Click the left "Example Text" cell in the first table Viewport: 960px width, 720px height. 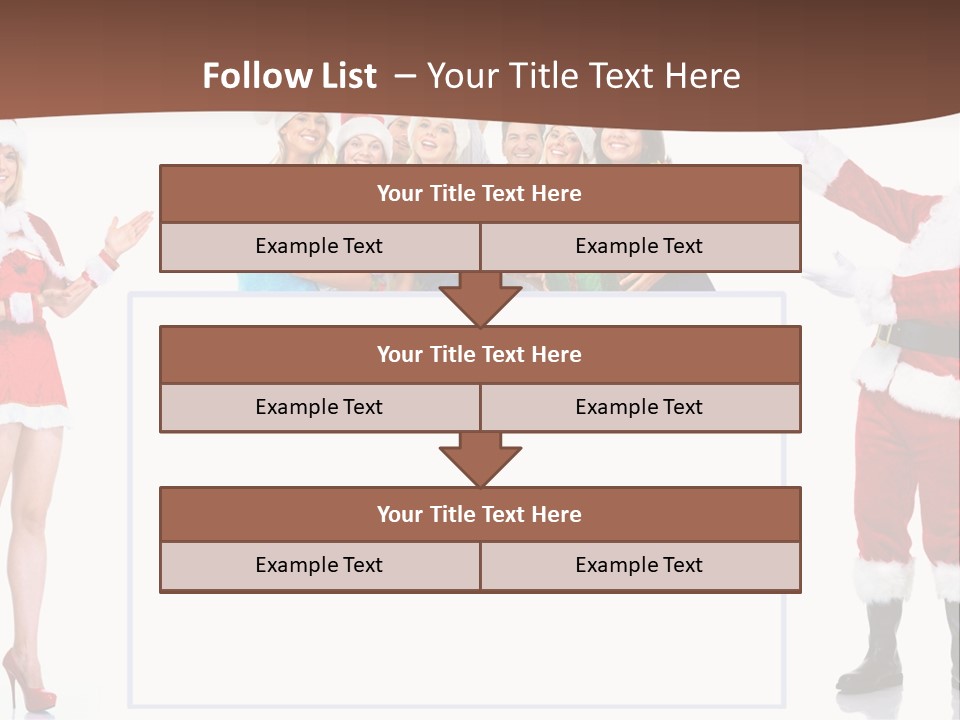[x=319, y=246]
